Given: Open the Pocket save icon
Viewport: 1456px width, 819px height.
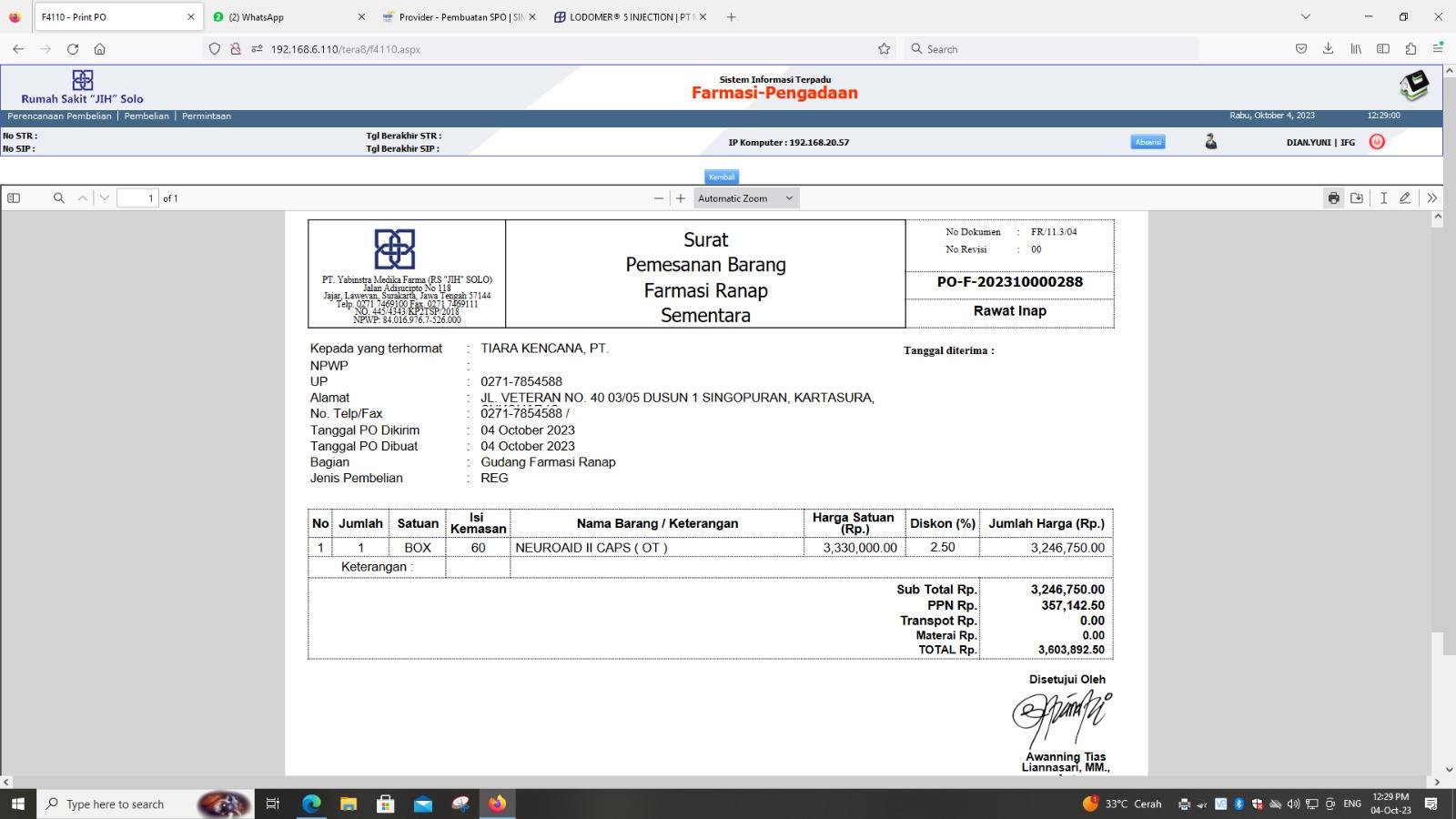Looking at the screenshot, I should (x=1301, y=49).
